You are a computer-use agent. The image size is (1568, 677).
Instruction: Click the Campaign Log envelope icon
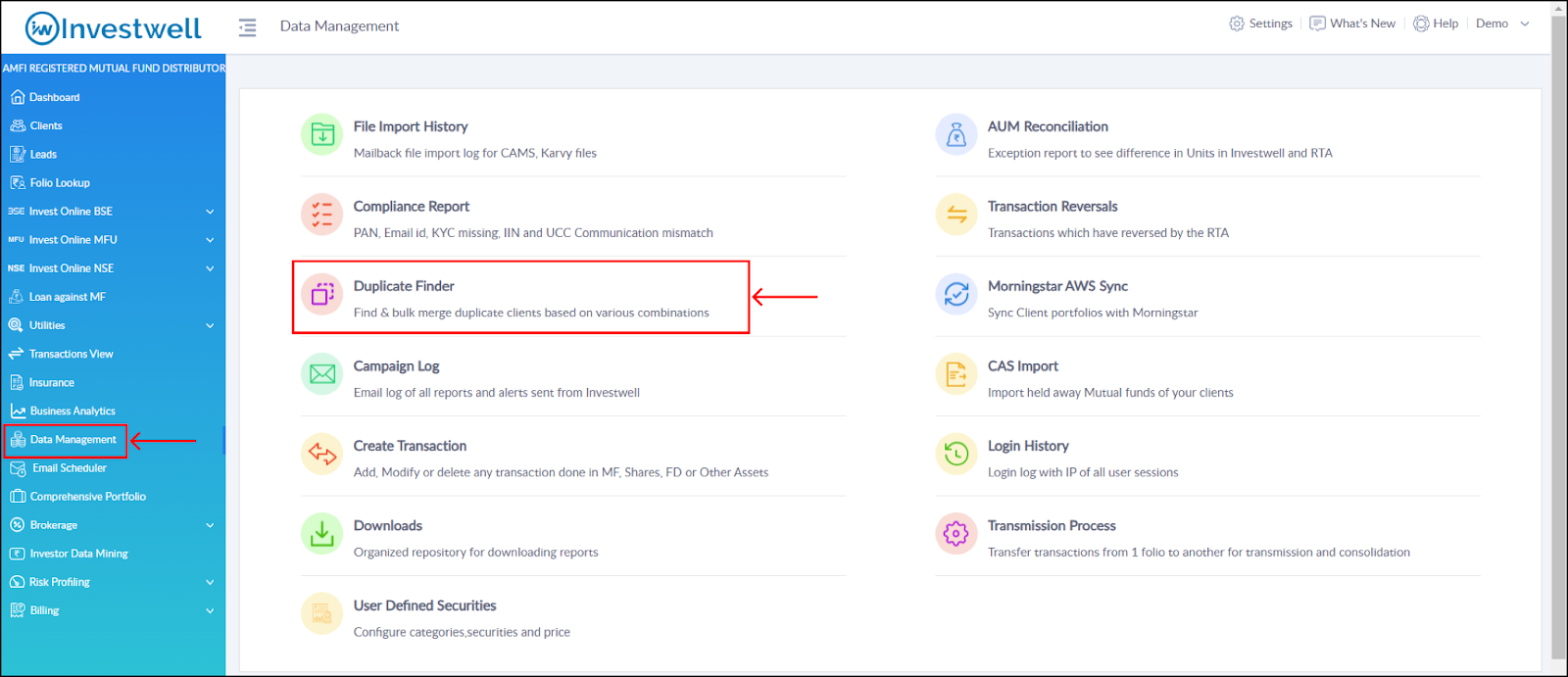pyautogui.click(x=321, y=374)
